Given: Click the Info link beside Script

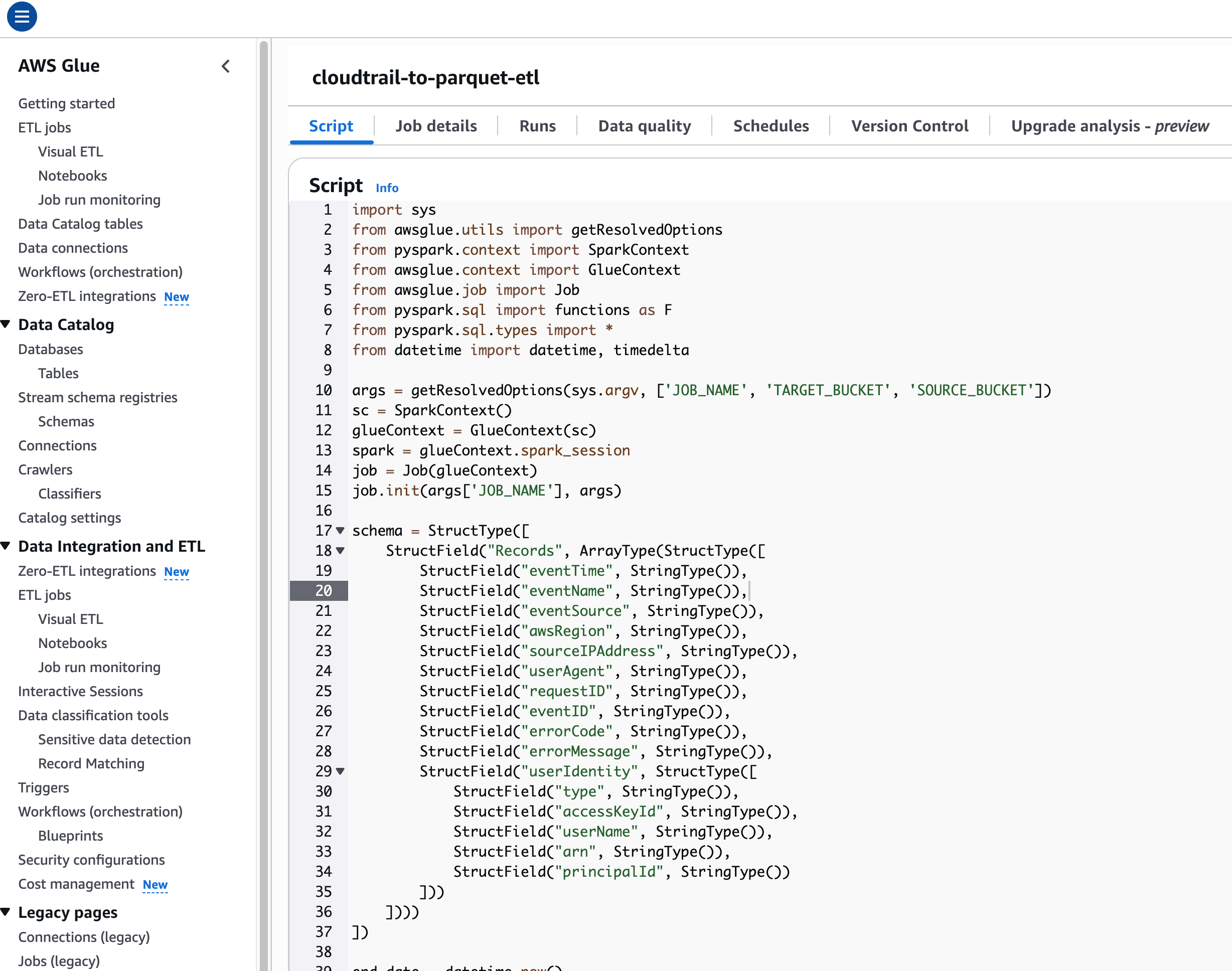Looking at the screenshot, I should (x=387, y=188).
